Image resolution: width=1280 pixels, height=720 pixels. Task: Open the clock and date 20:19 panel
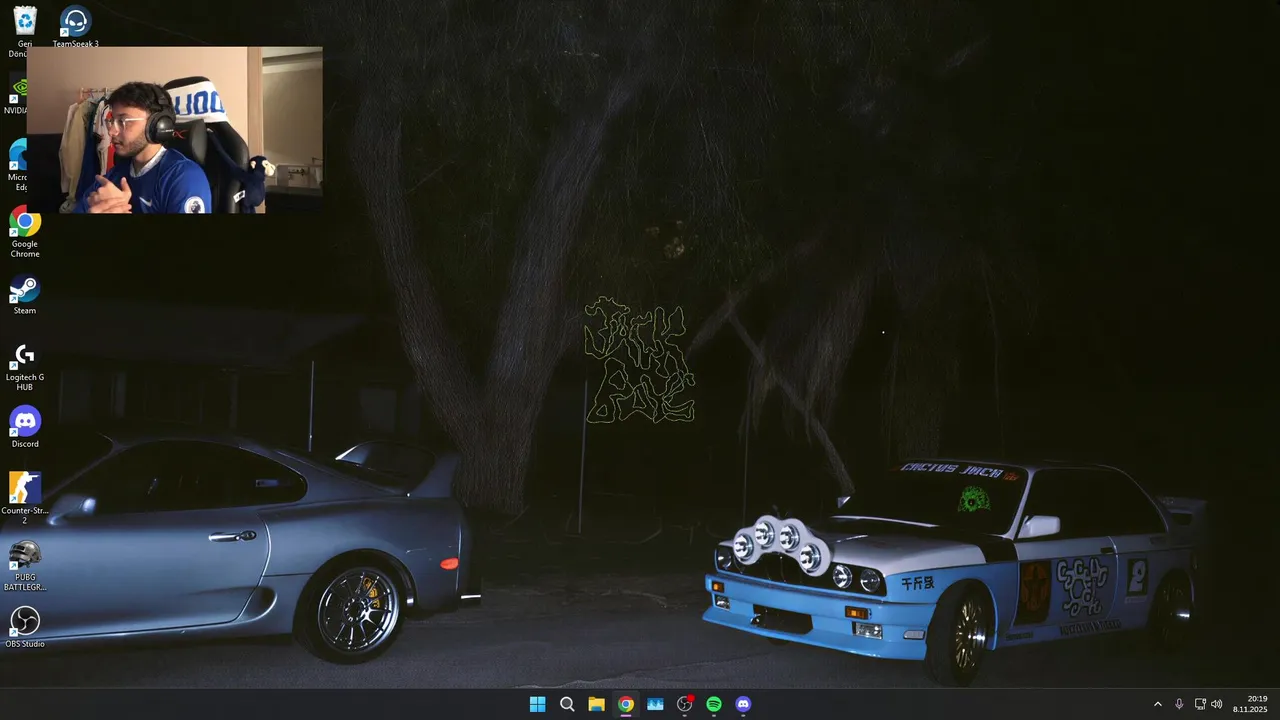click(x=1250, y=704)
